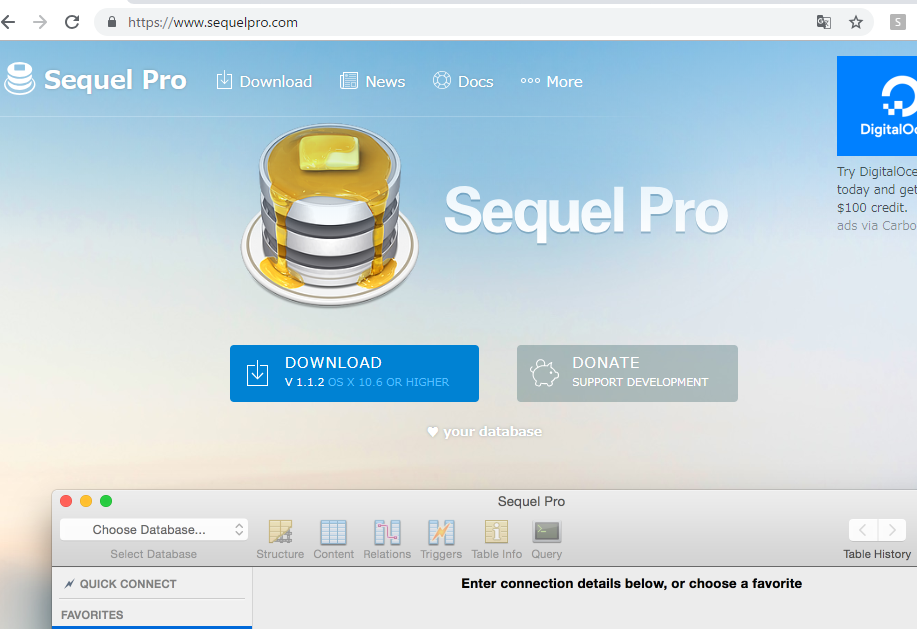Select the Query editor icon
Viewport: 917px width, 629px height.
click(546, 532)
